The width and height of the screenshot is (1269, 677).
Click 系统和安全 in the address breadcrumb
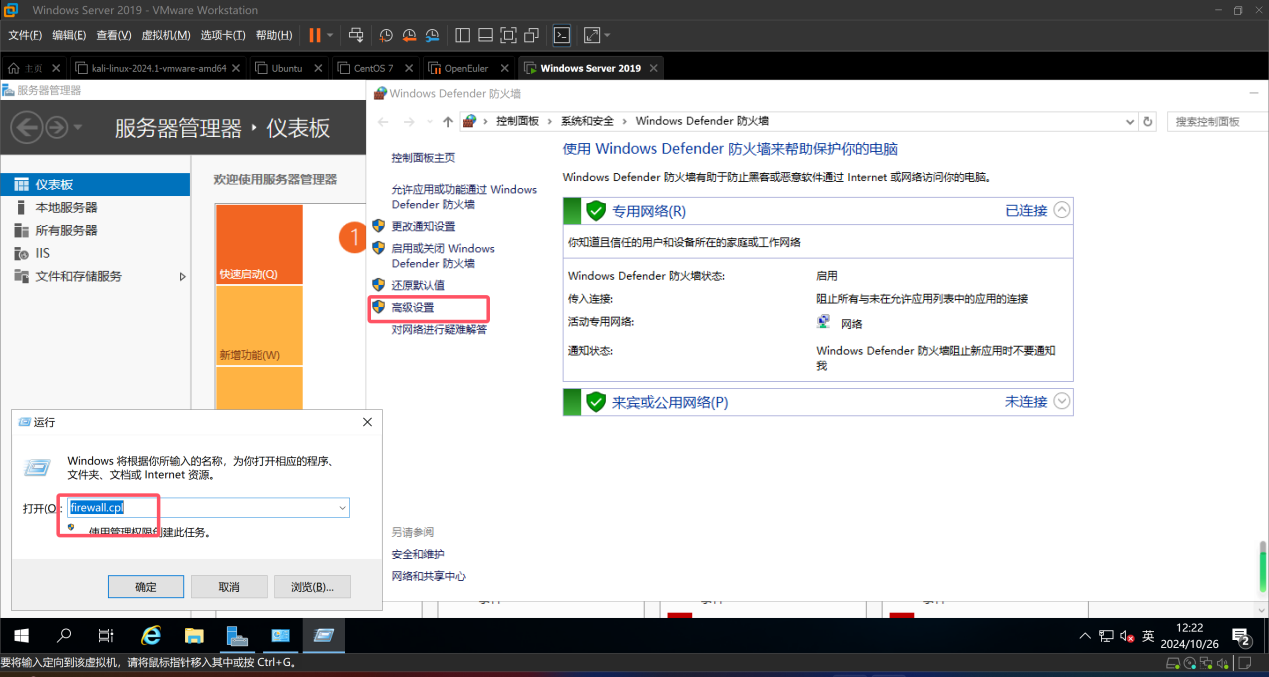[587, 121]
